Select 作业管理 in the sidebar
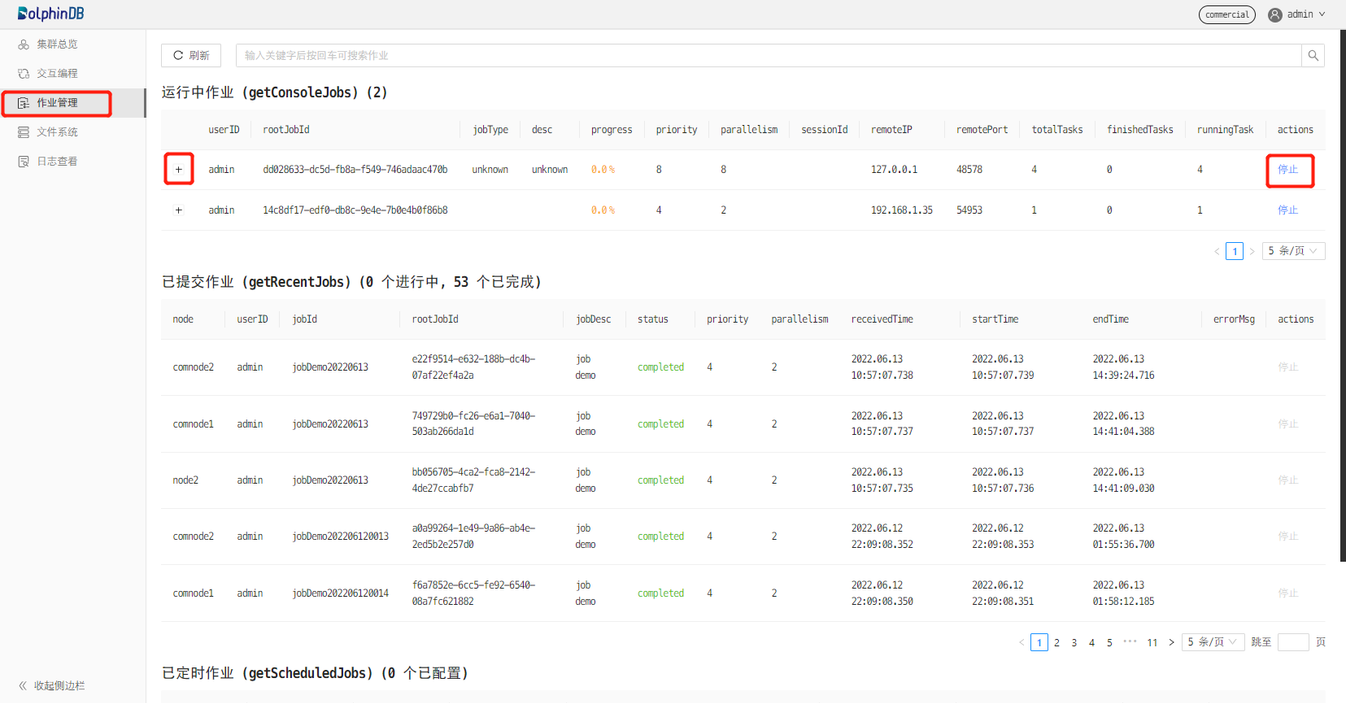The image size is (1346, 703). [x=57, y=103]
